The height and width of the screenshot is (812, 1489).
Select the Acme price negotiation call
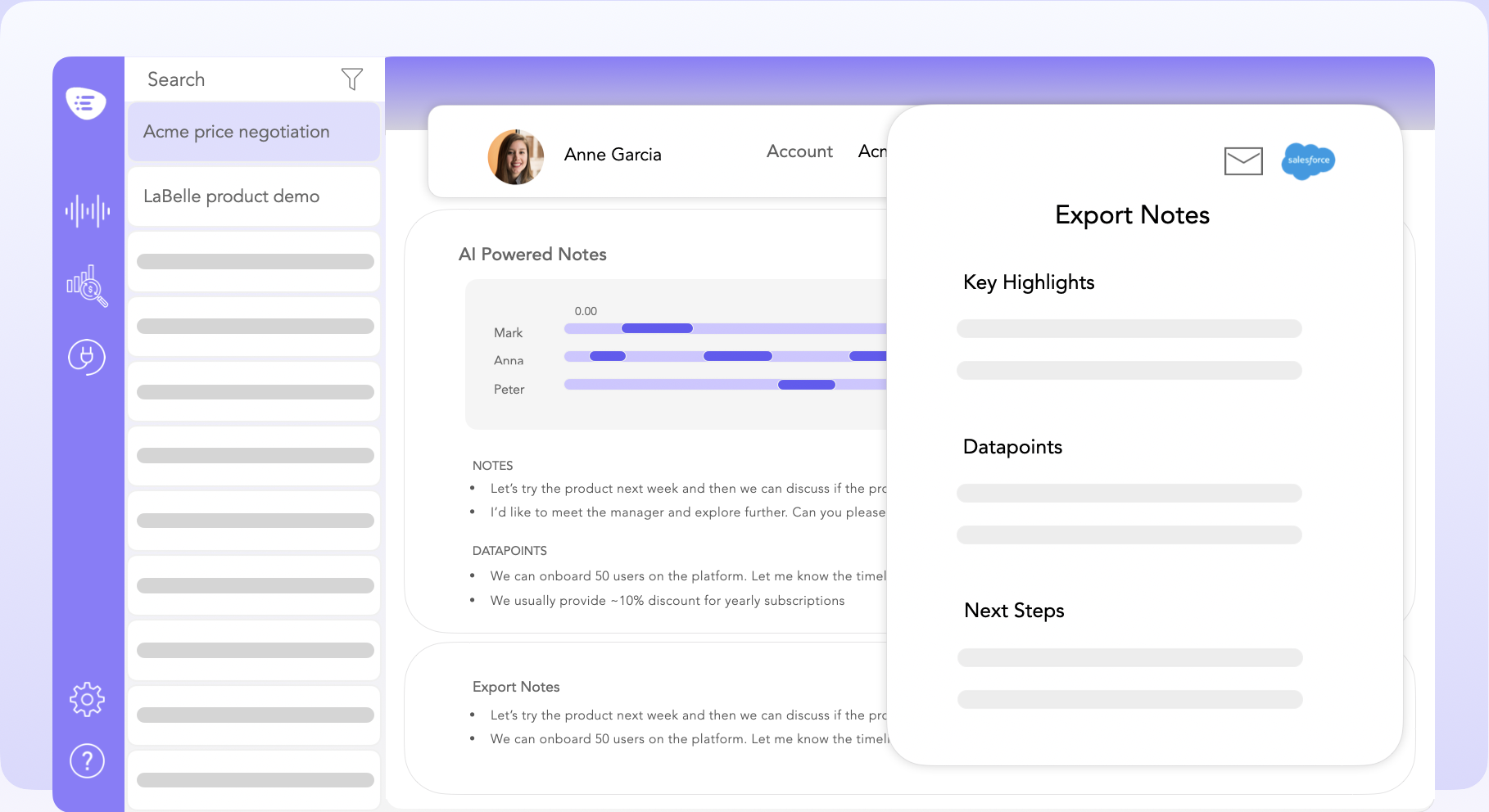pos(254,132)
